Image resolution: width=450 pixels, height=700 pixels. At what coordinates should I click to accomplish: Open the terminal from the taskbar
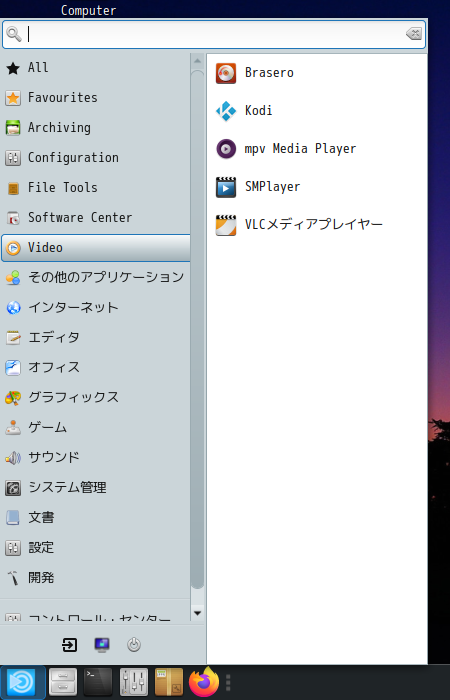pos(98,682)
